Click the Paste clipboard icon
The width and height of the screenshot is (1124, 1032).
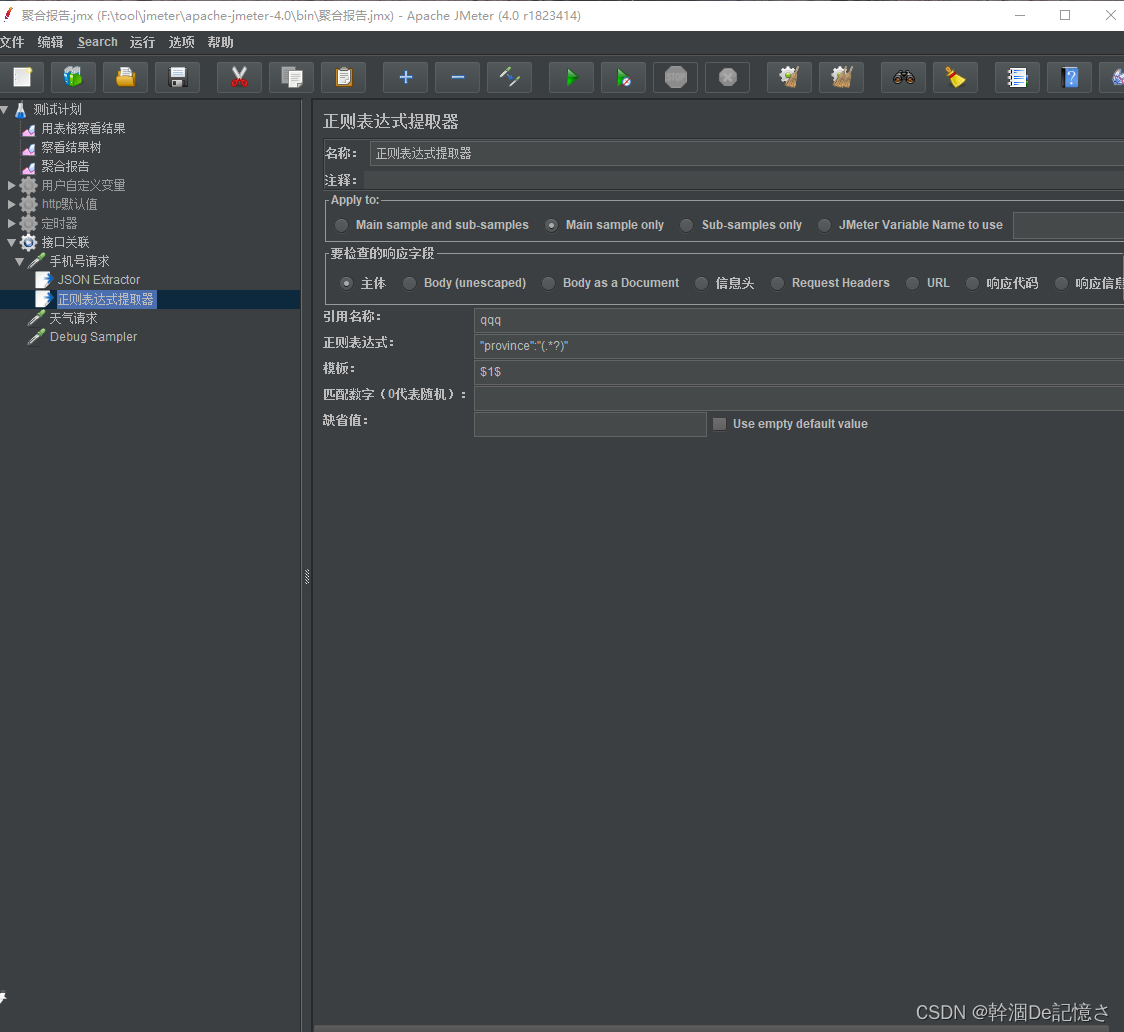[344, 77]
